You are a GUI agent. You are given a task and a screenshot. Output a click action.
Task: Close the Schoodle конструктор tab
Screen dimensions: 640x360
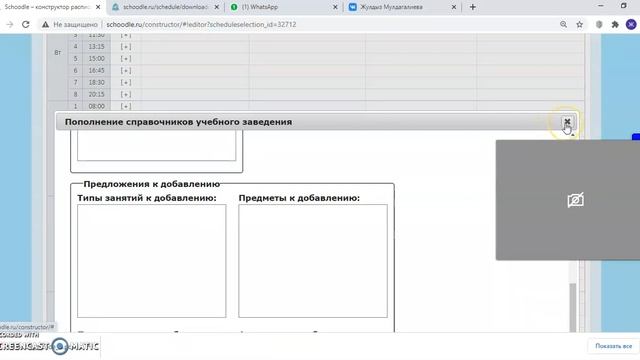(98, 7)
